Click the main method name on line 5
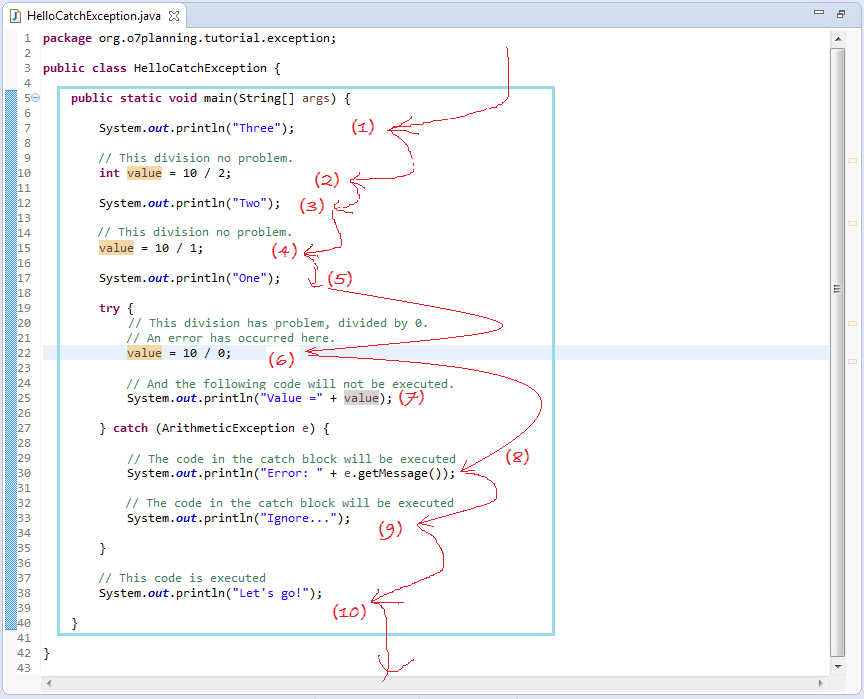The width and height of the screenshot is (864, 699). tap(218, 98)
